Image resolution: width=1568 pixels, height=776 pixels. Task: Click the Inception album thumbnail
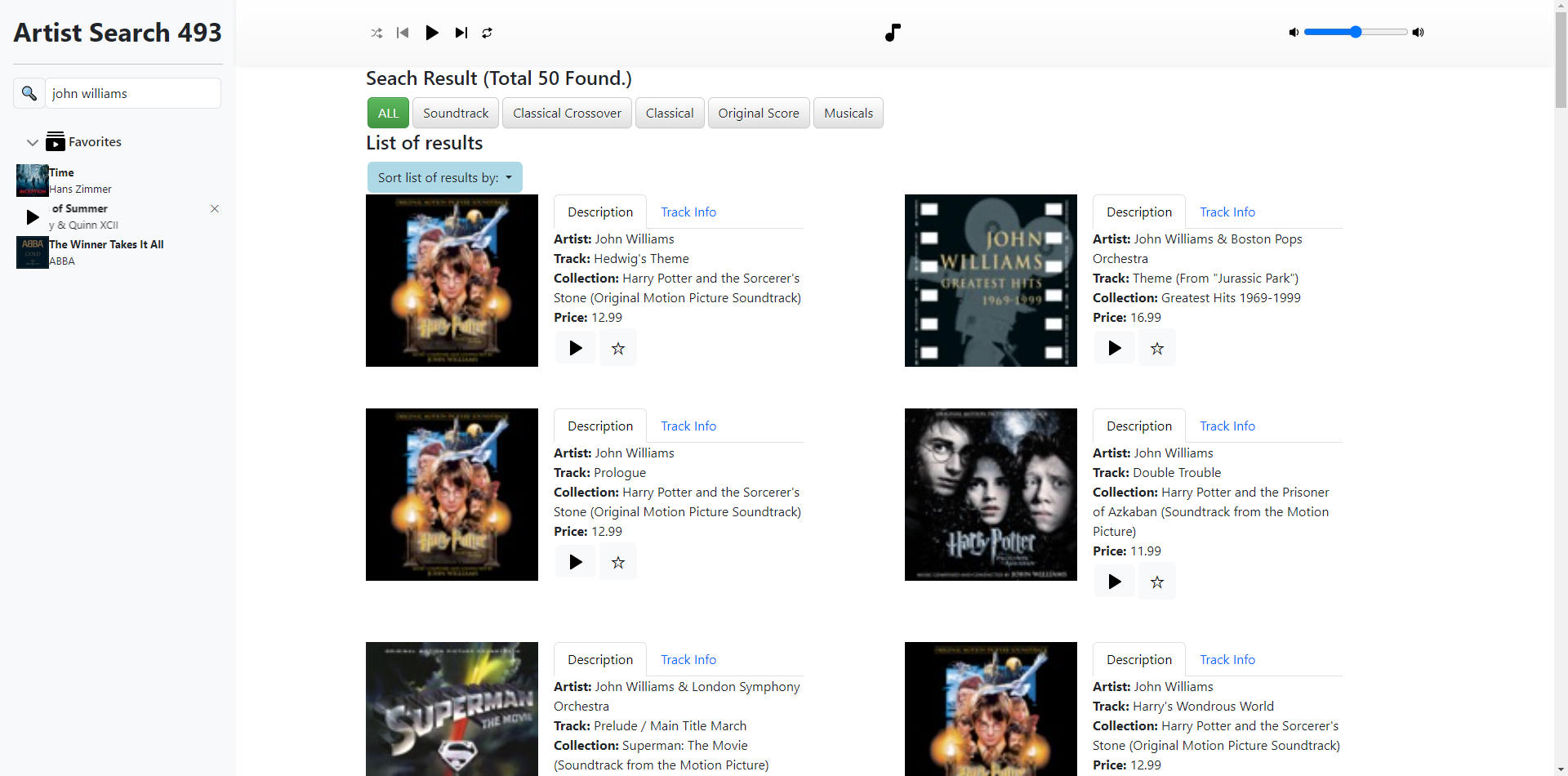tap(33, 181)
